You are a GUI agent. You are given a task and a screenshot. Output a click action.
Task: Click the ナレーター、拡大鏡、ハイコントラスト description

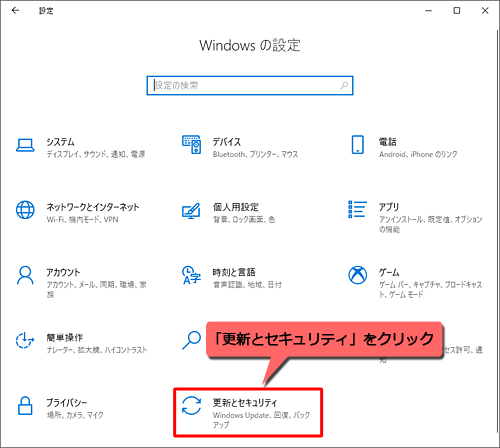point(97,350)
